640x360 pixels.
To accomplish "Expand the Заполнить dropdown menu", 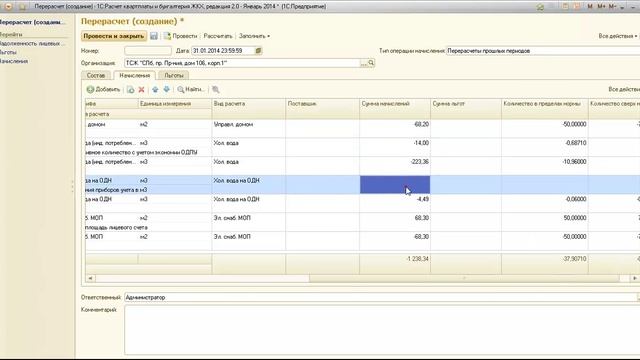I will click(x=254, y=36).
